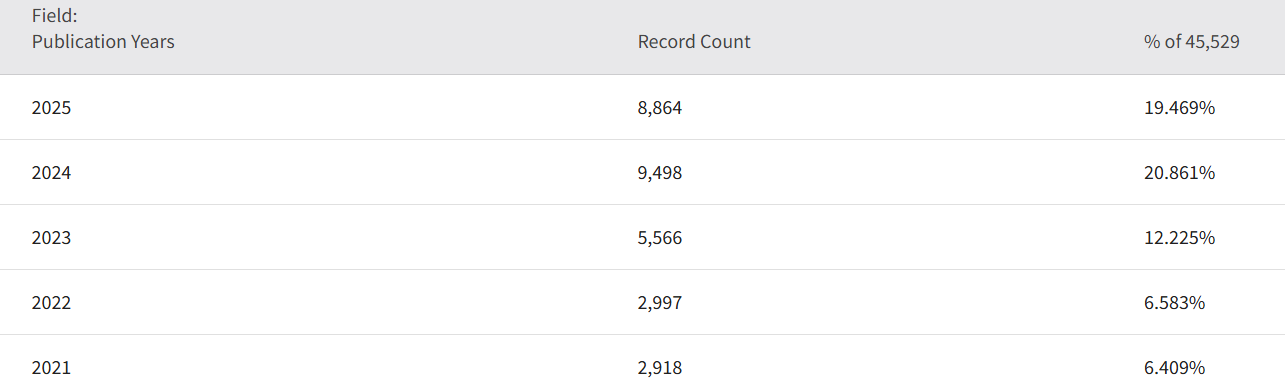Select the 2022 publication year cell
Screen dimensions: 1285x390
51,303
